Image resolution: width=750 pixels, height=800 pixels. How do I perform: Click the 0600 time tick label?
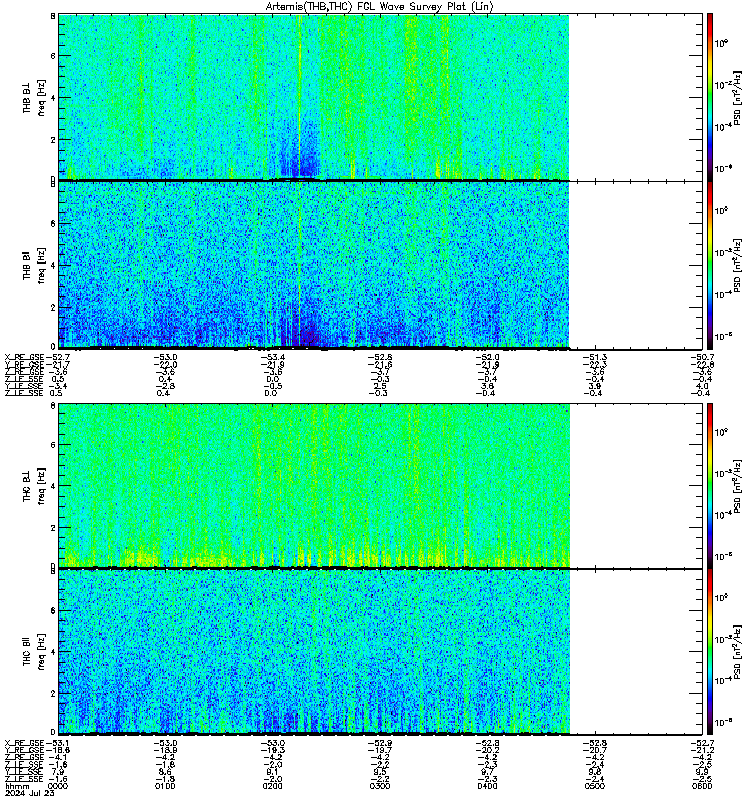pos(702,786)
